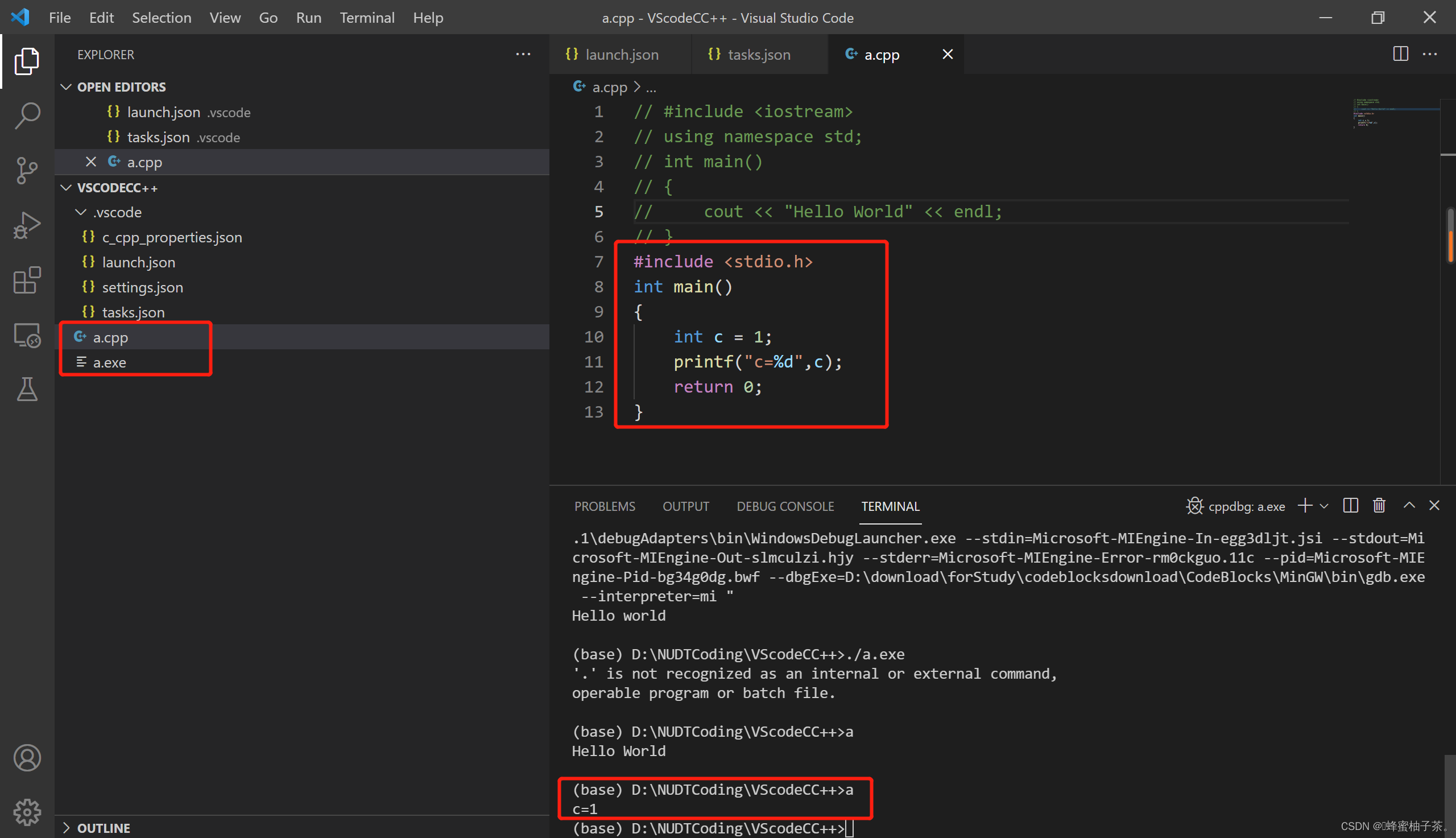Screen dimensions: 1456x838
Task: Split the terminal panel
Action: coord(1350,506)
